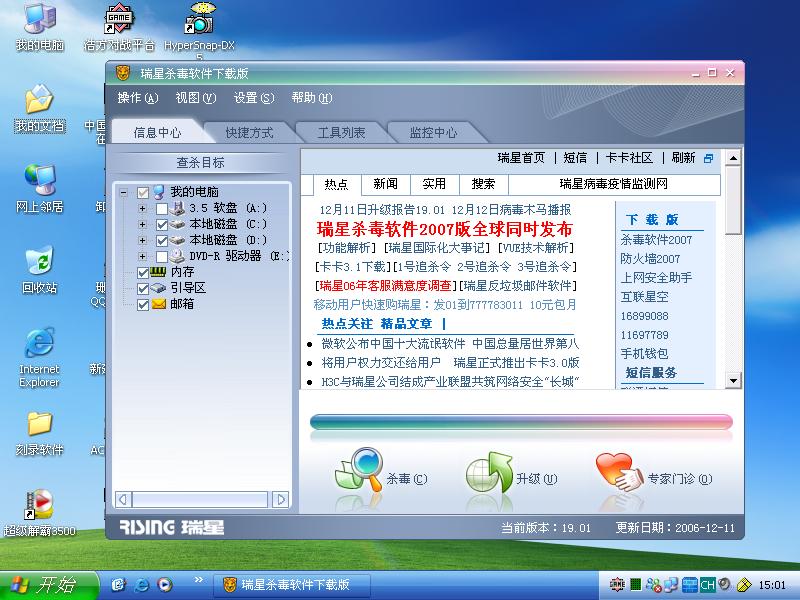This screenshot has width=800, height=600.
Task: Toggle the 我的电脑 checkbox
Action: [143, 192]
